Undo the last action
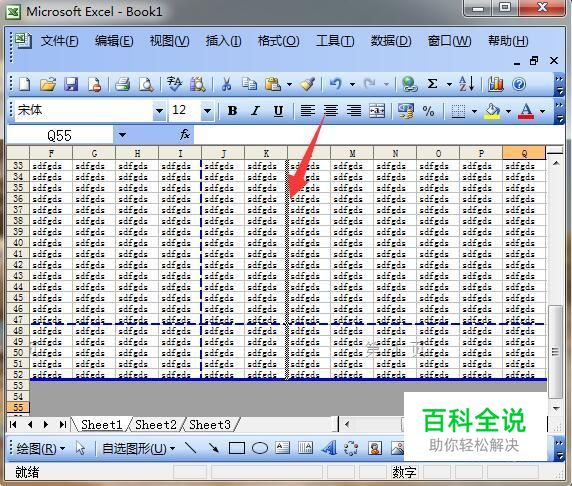Viewport: 572px width, 486px height. [x=336, y=84]
